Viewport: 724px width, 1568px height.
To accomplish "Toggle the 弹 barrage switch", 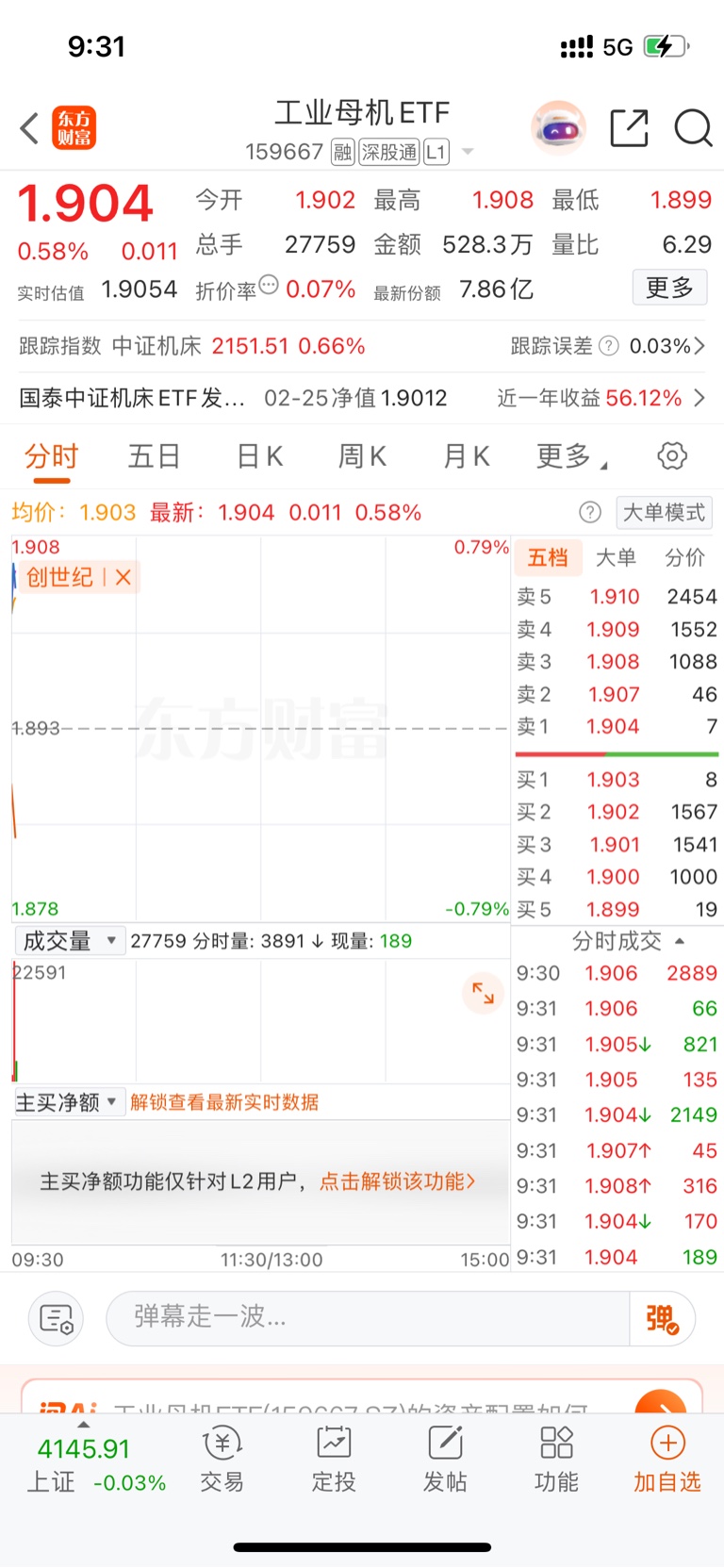I will point(663,1318).
